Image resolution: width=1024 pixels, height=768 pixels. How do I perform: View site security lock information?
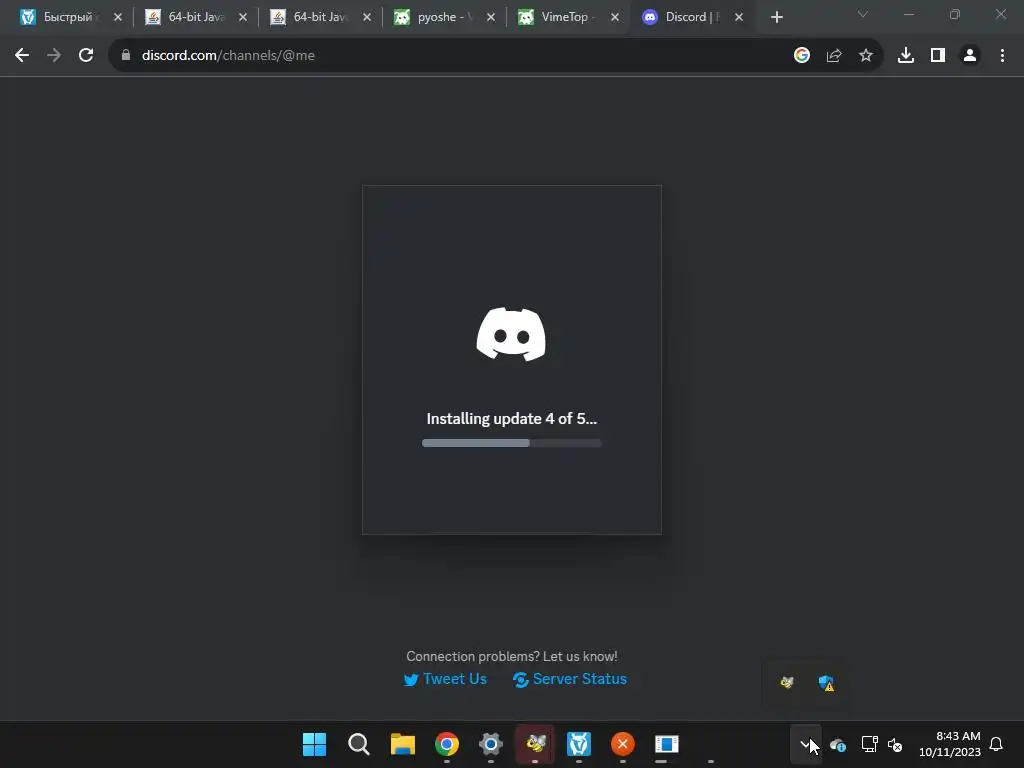(x=126, y=56)
